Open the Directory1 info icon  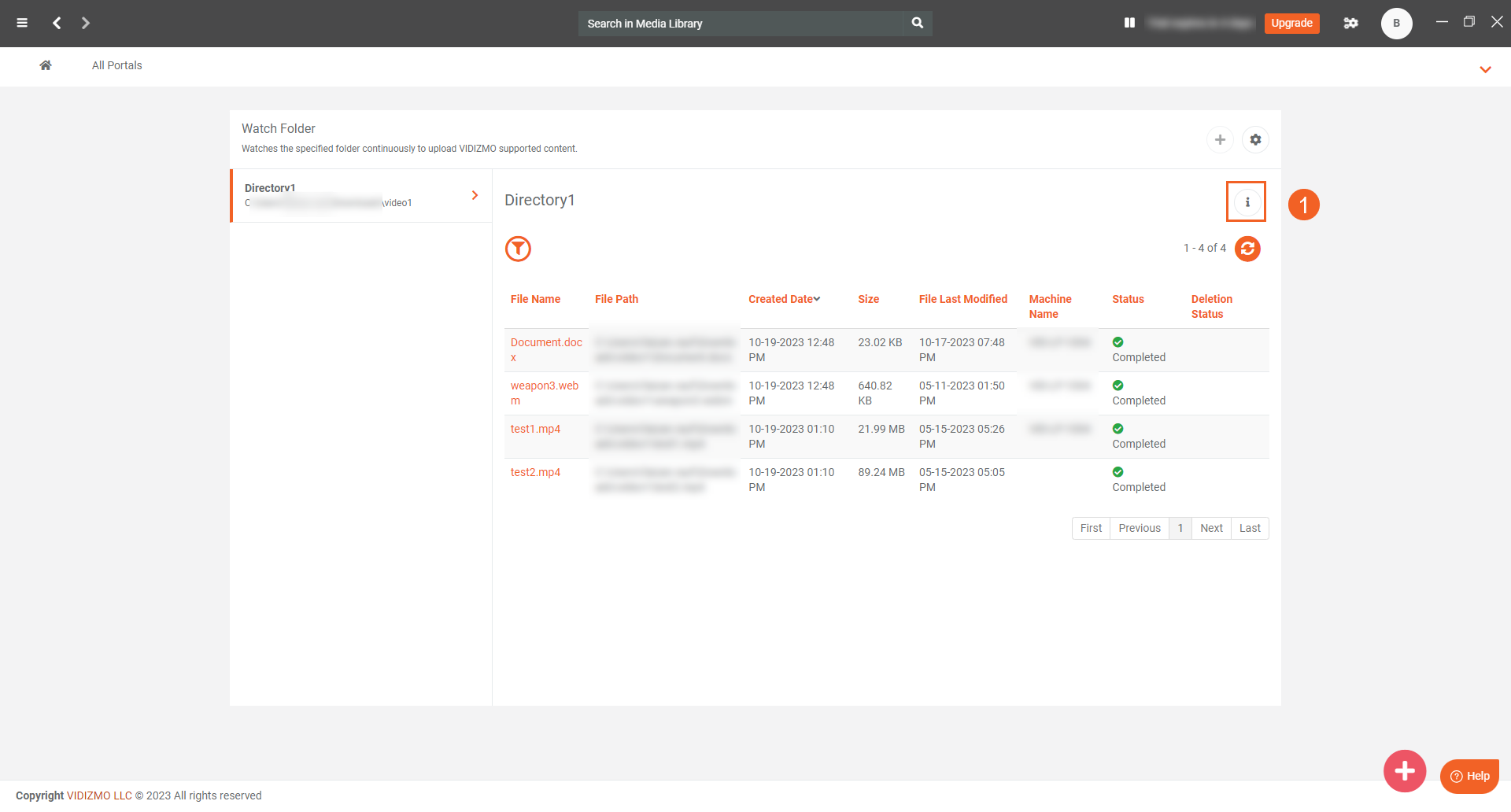click(1247, 202)
